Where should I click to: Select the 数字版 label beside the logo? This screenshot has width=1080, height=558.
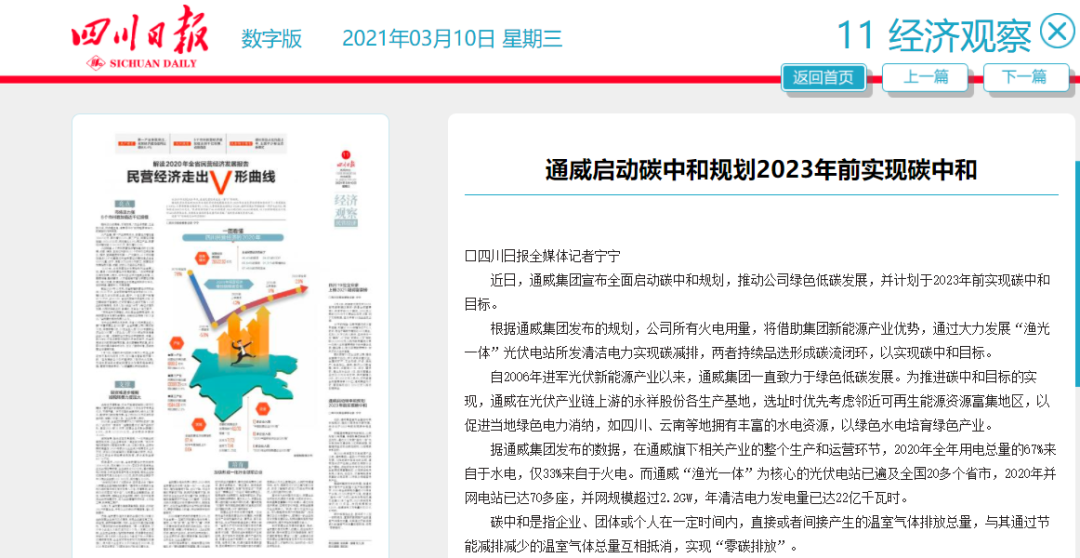271,39
